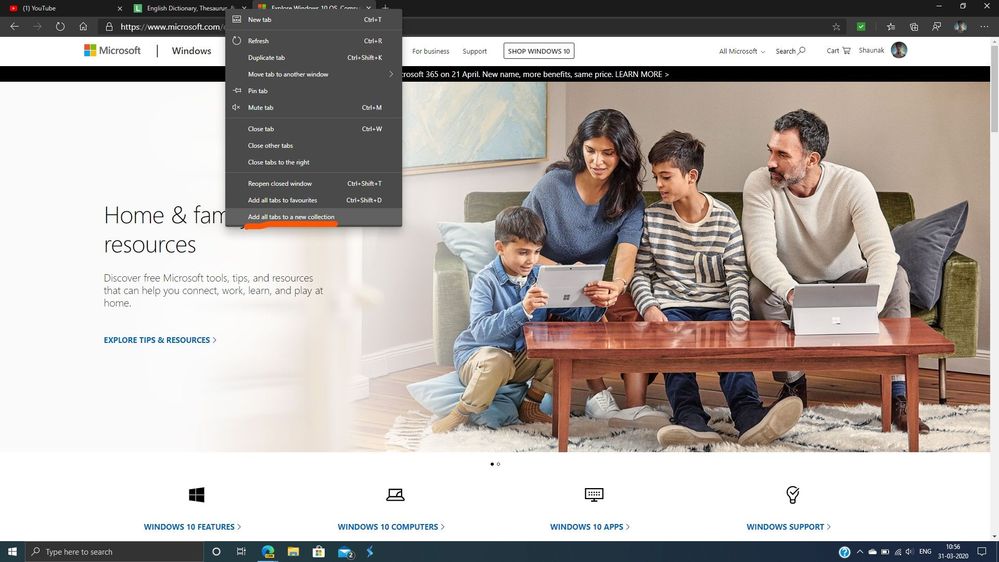Choose Refresh in the tab context menu
This screenshot has width=999, height=562.
[x=313, y=41]
